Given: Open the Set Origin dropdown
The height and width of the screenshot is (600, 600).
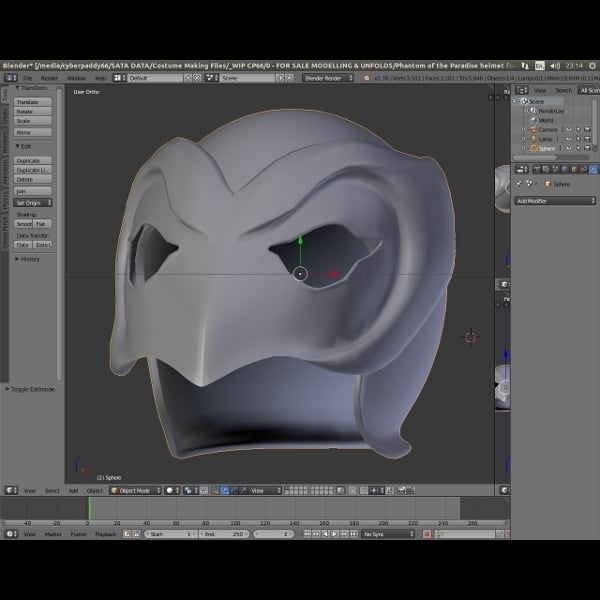Looking at the screenshot, I should click(33, 203).
